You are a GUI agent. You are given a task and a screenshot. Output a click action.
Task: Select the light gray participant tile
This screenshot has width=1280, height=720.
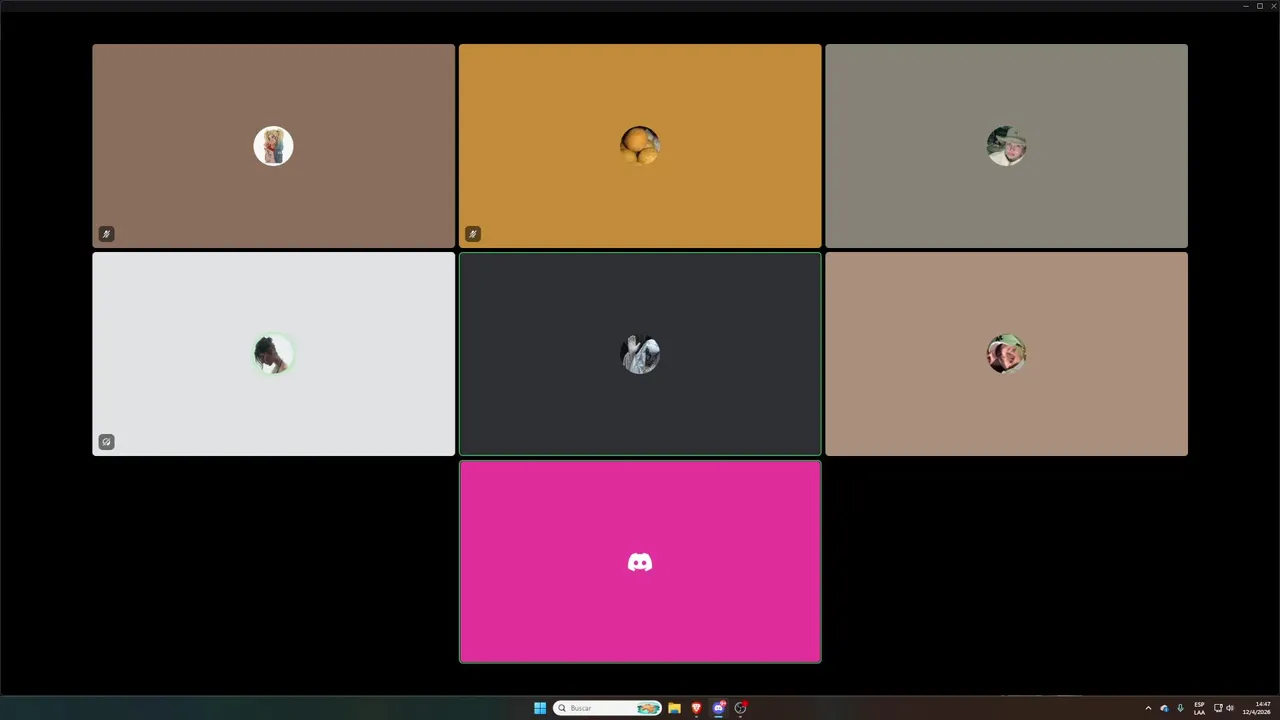pos(273,354)
